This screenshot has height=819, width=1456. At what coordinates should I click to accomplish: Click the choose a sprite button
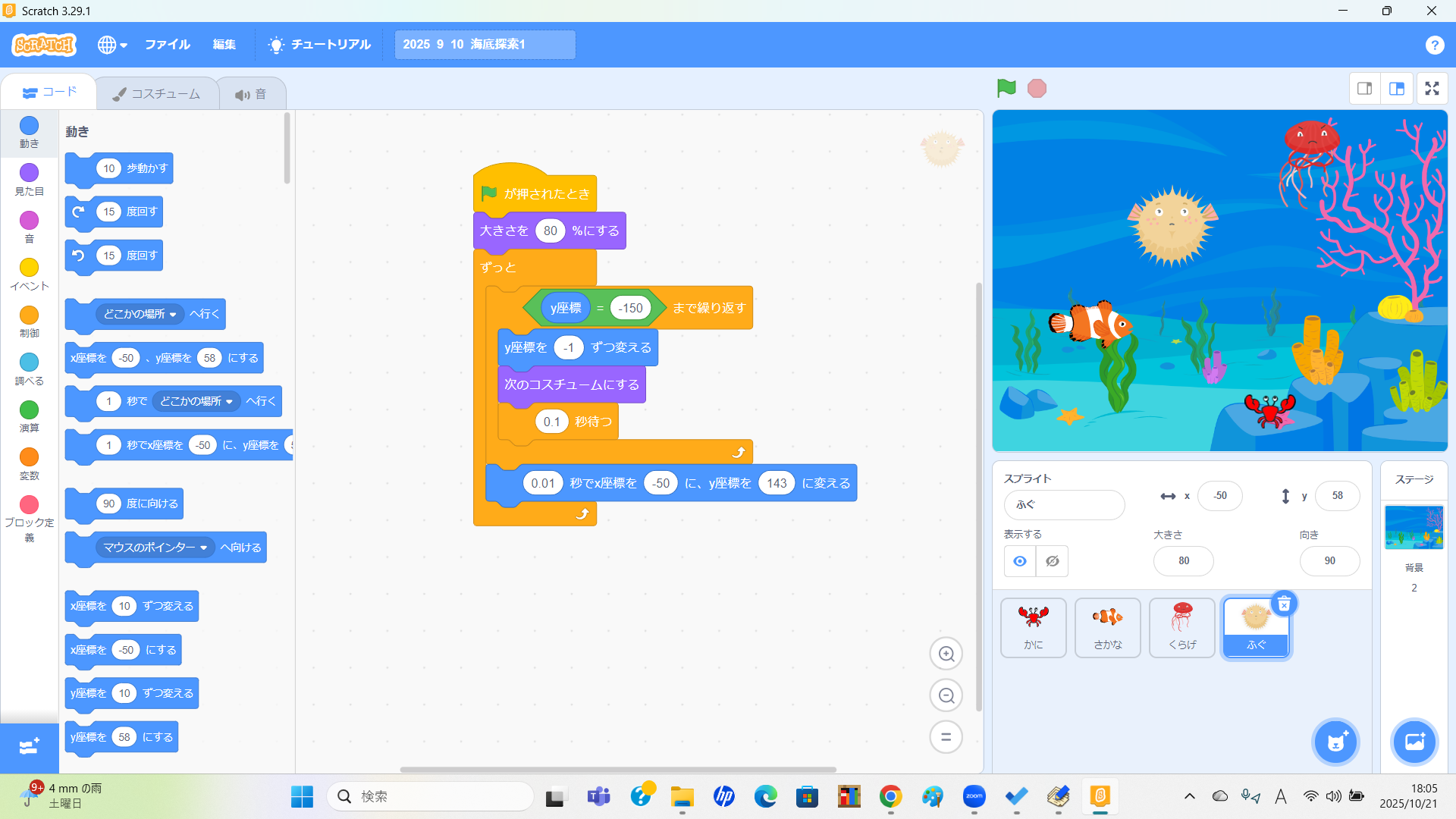click(1335, 741)
